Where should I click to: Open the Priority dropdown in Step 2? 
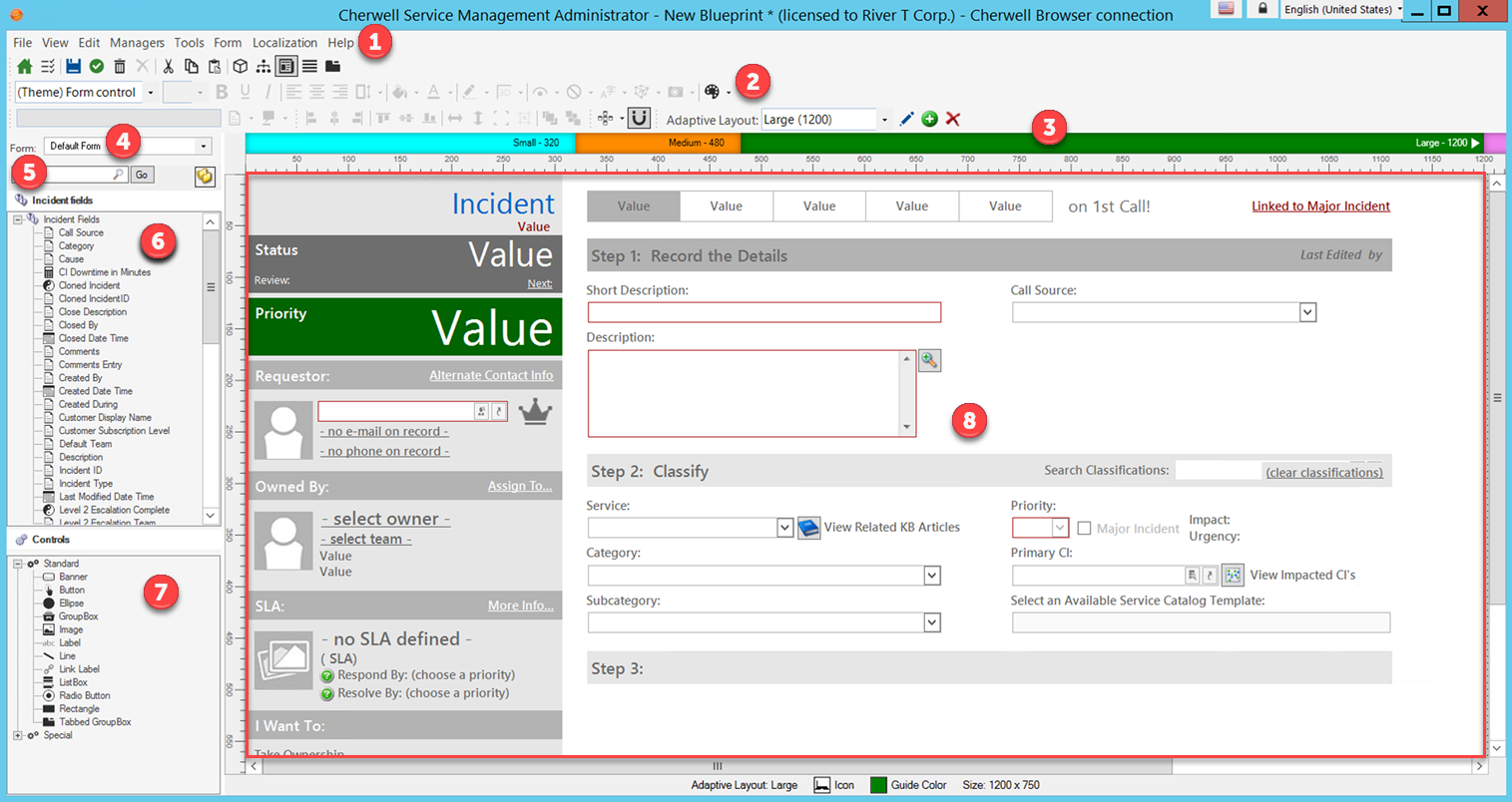[x=1060, y=528]
